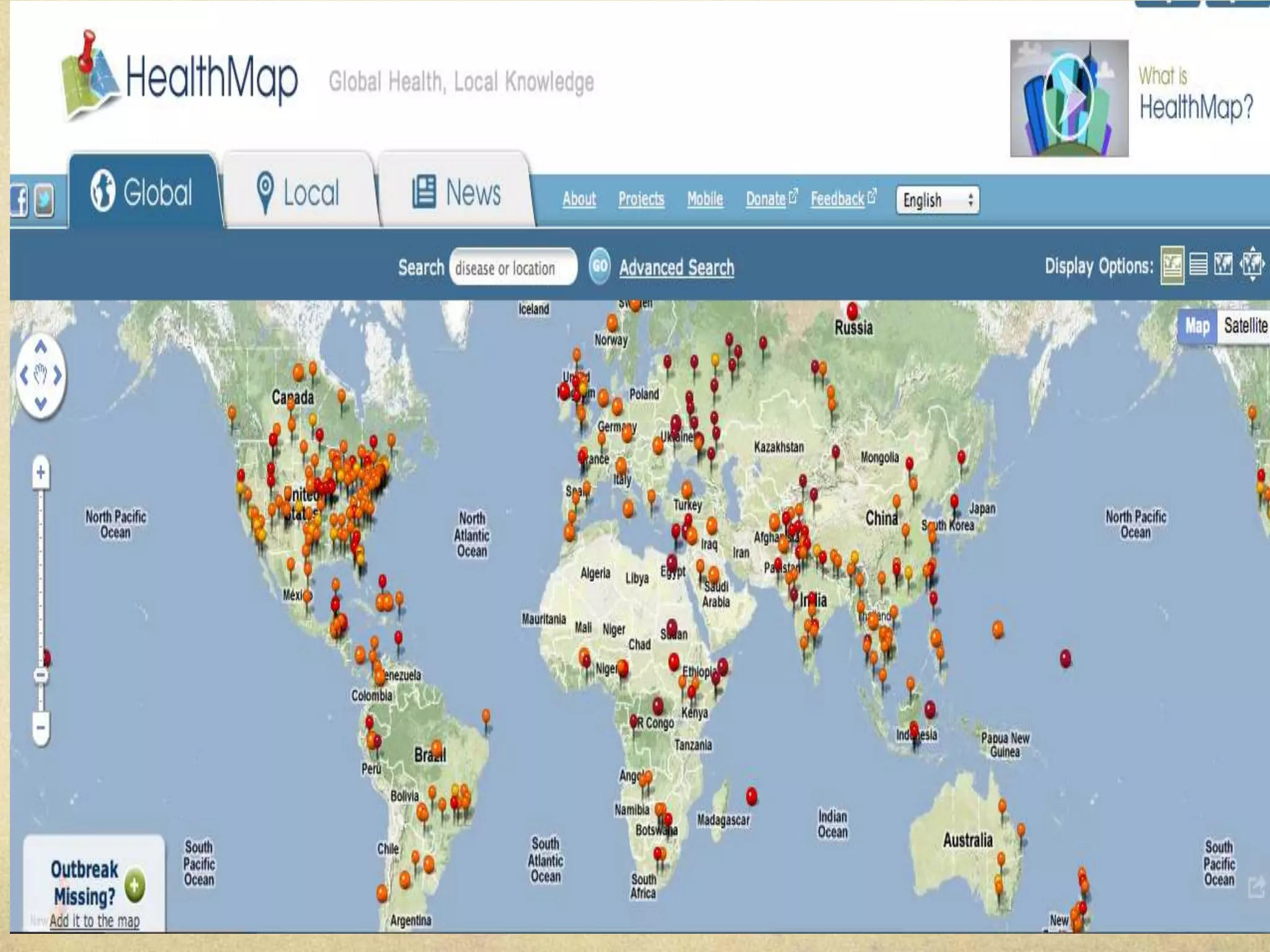
Task: Click the zoom slider handle
Action: point(41,674)
